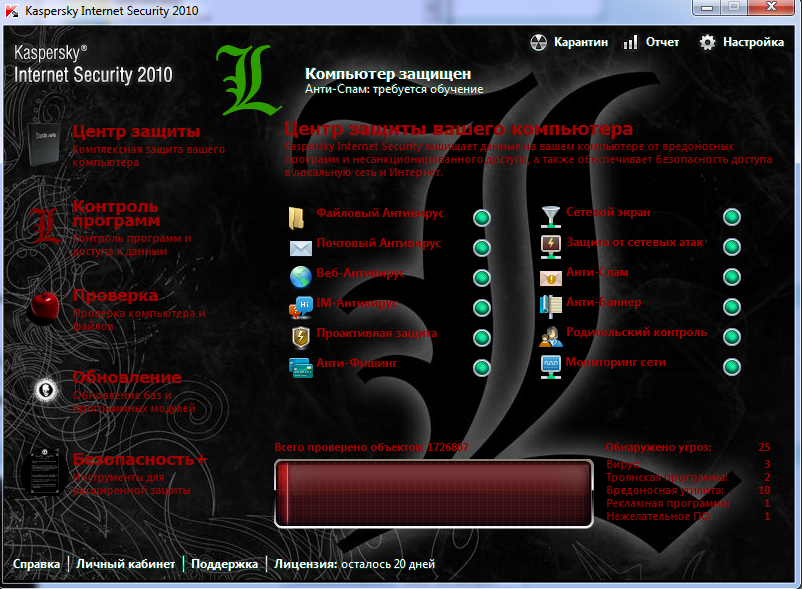Click the chat bubble icon for IM-Антивирус

(x=301, y=307)
